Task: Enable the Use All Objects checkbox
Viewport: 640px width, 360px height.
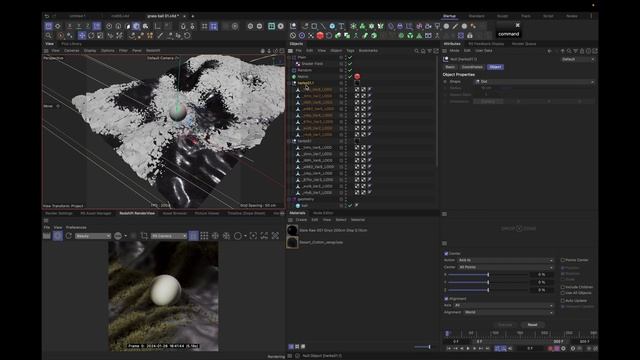Action: click(x=563, y=293)
